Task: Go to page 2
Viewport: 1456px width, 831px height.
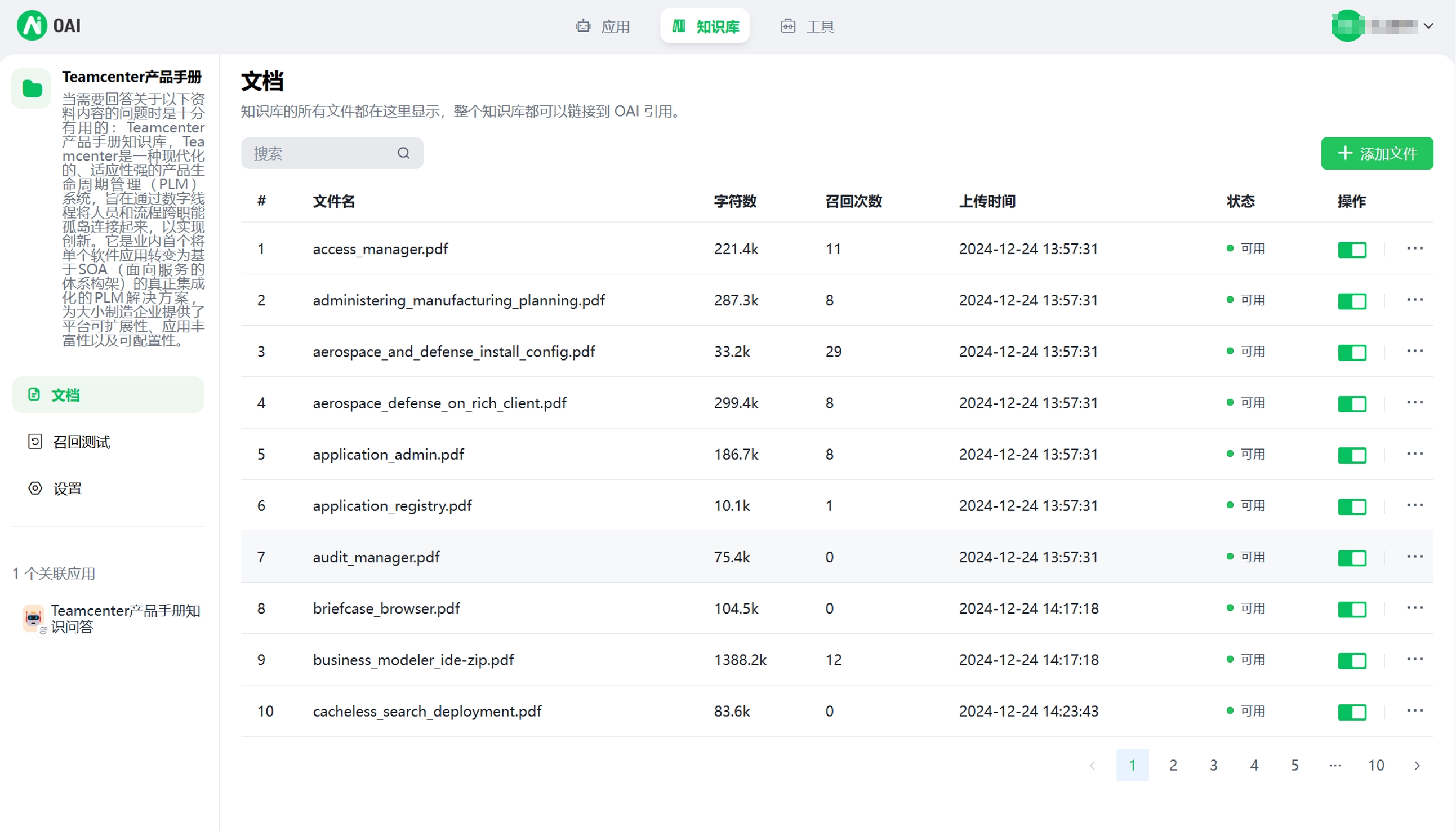Action: point(1173,765)
